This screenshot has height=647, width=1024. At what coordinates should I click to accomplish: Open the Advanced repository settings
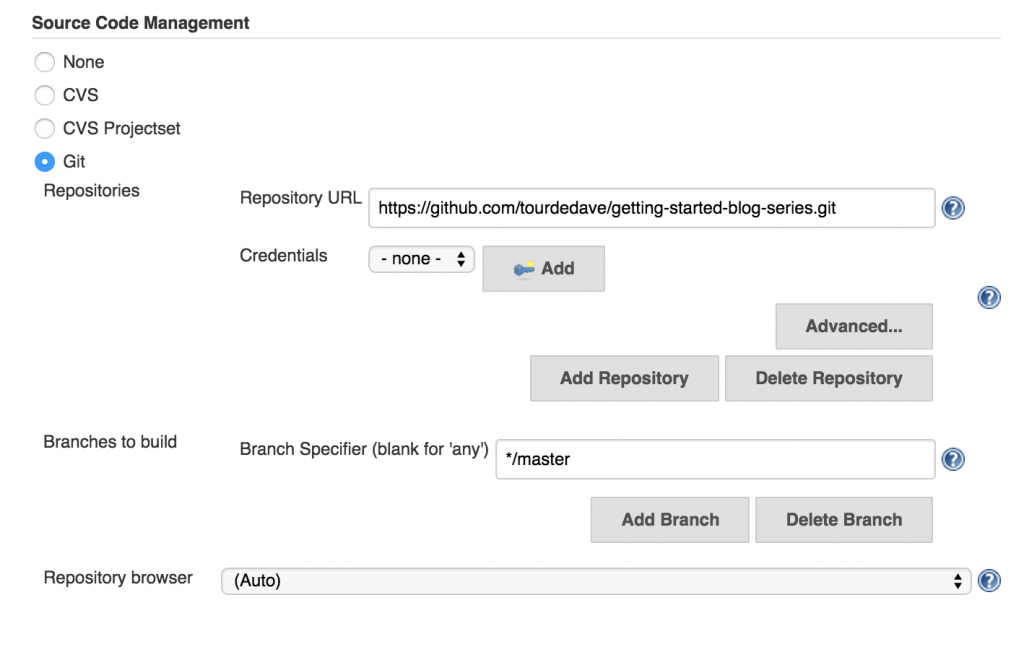pos(853,326)
